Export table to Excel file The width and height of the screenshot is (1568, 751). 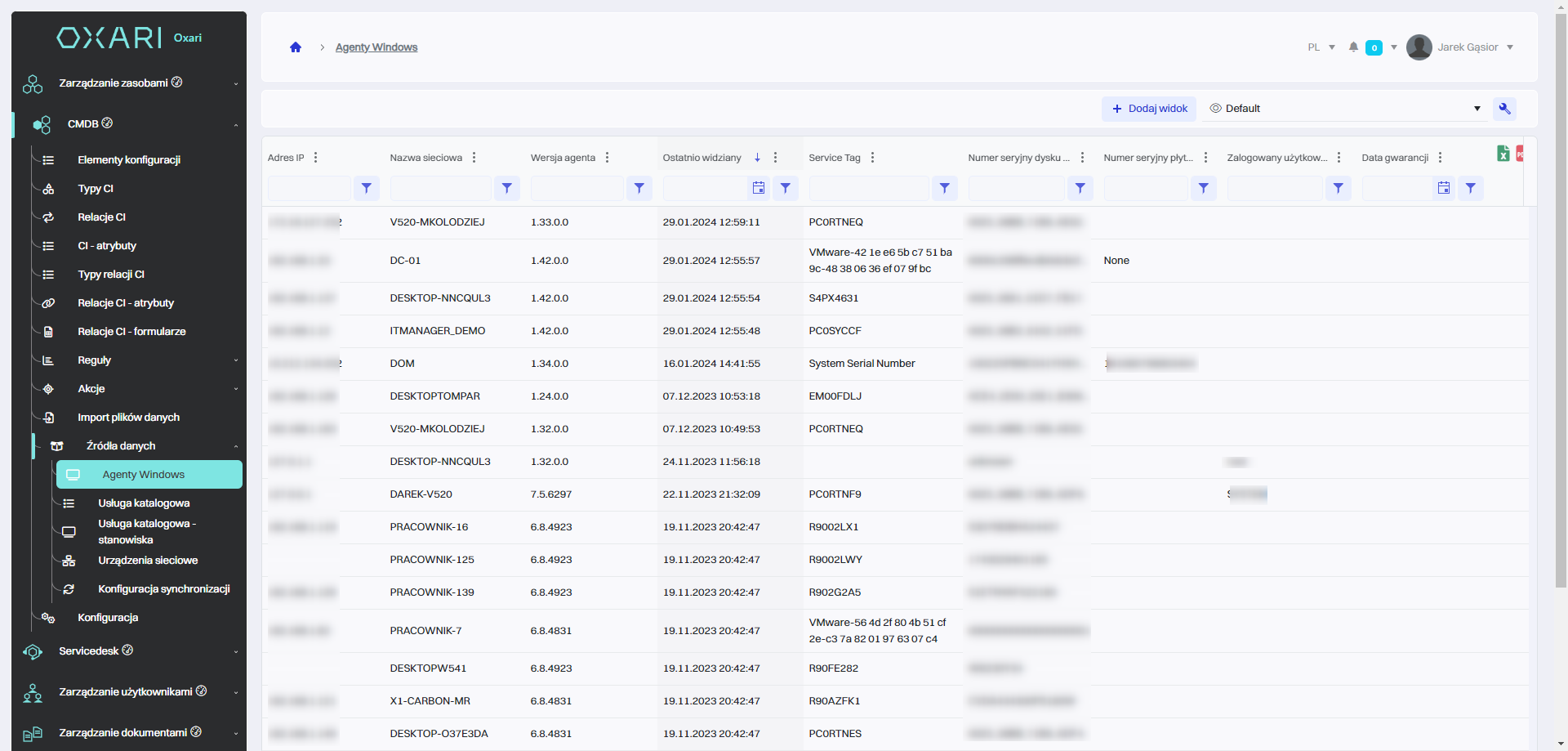[1503, 154]
